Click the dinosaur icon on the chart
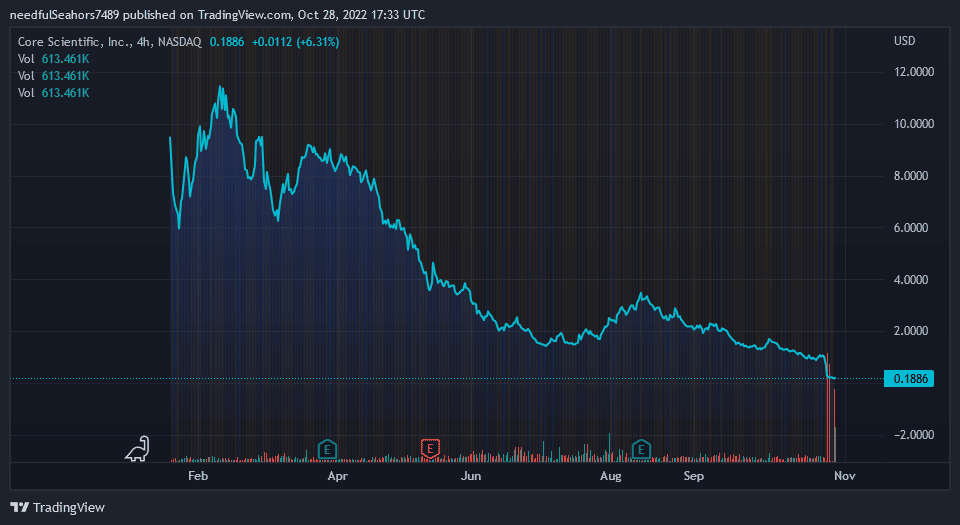 tap(137, 449)
